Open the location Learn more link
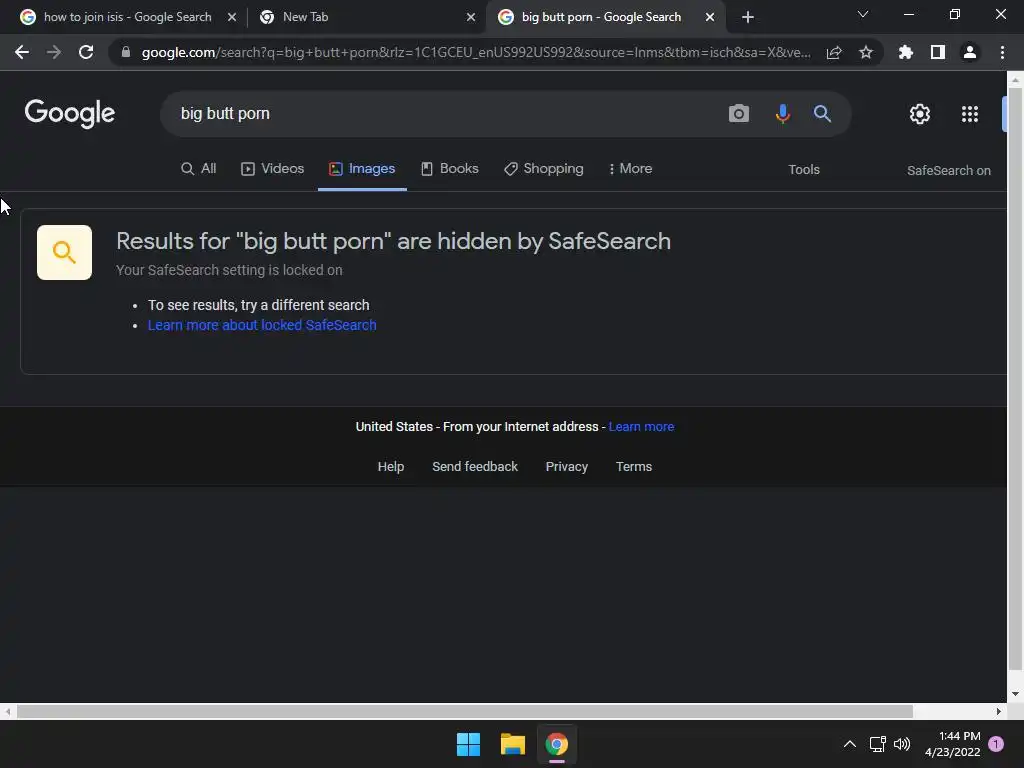 click(x=641, y=426)
